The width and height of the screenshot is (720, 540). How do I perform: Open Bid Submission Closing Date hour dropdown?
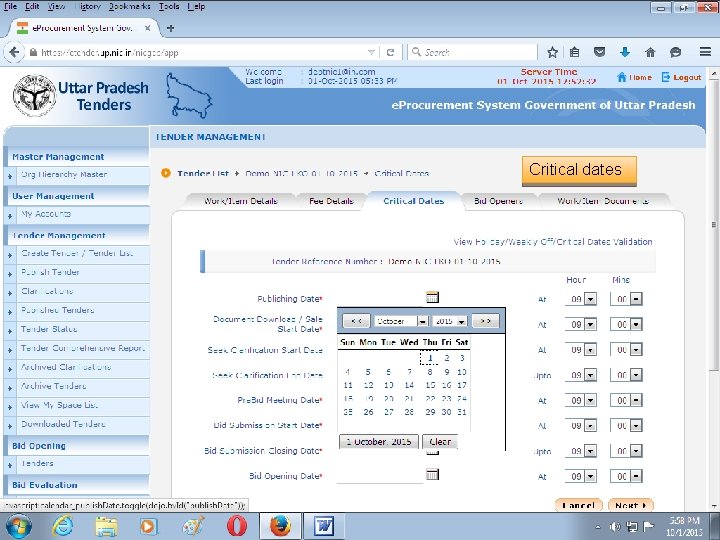pos(581,451)
